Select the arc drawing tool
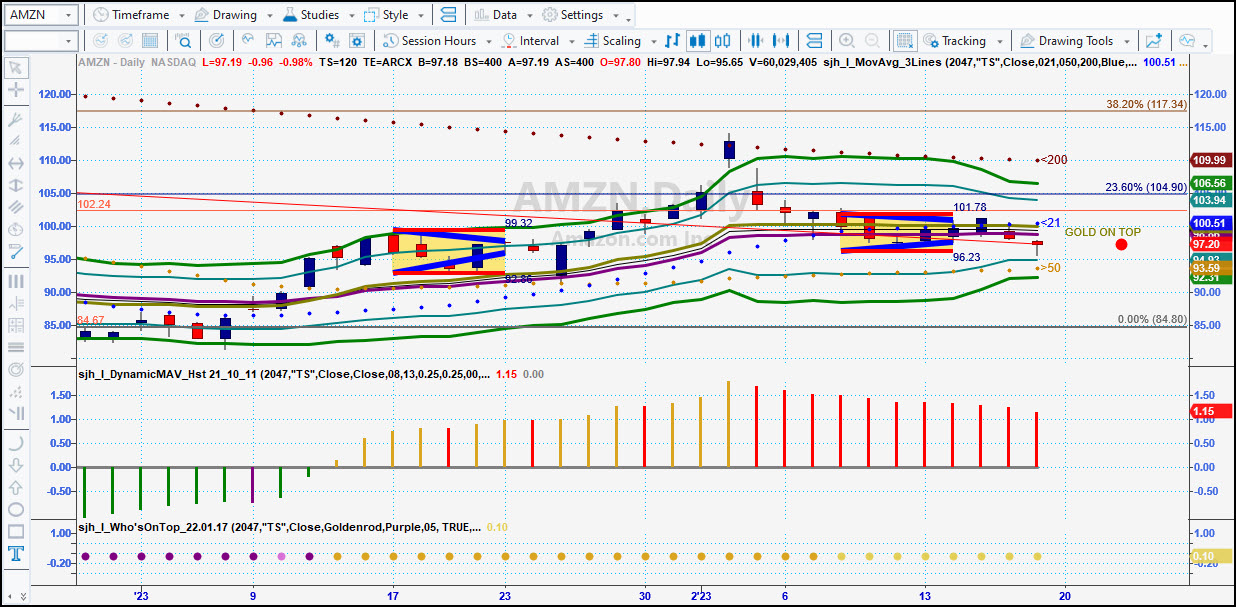 16,443
